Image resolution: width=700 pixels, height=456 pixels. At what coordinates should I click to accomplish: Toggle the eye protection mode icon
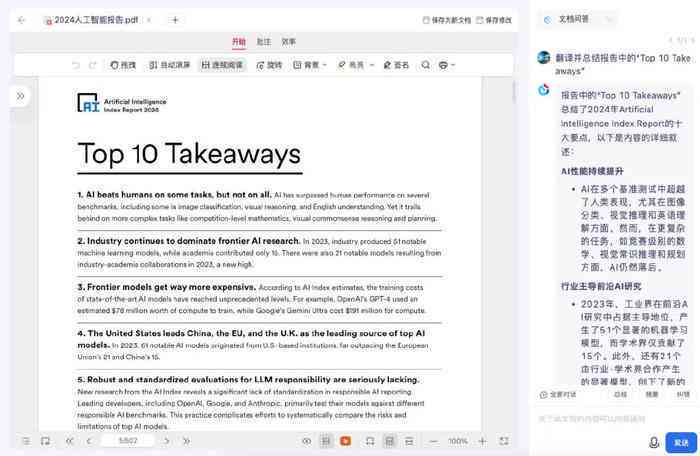click(307, 441)
